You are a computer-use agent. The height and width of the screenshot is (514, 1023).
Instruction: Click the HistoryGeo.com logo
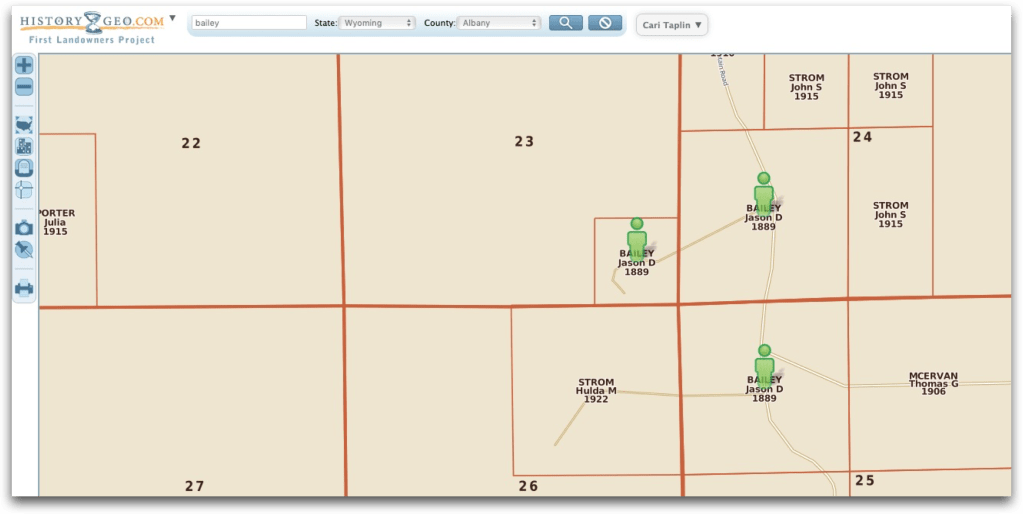[x=90, y=22]
